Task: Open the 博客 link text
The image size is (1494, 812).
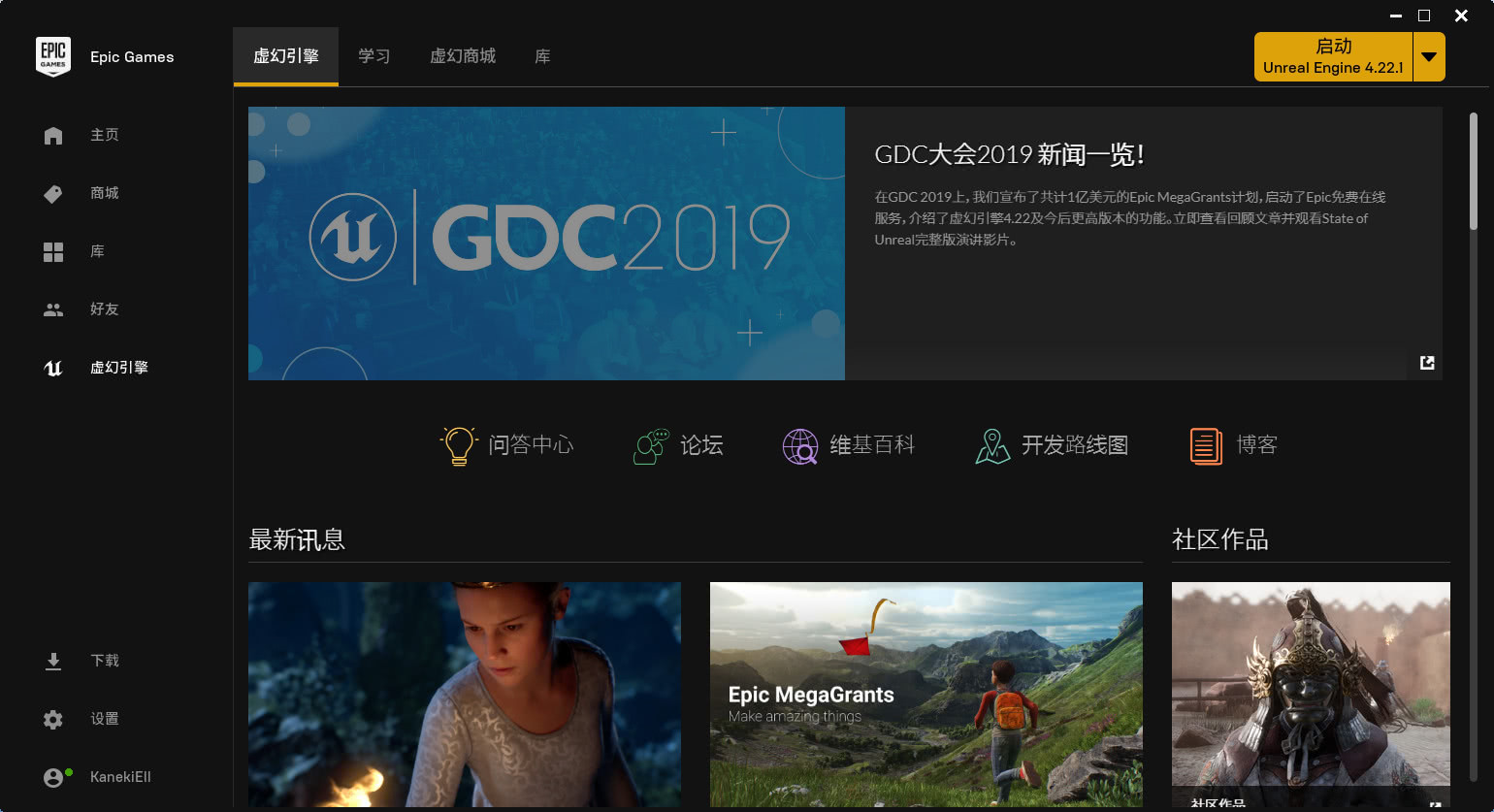Action: tap(1257, 445)
